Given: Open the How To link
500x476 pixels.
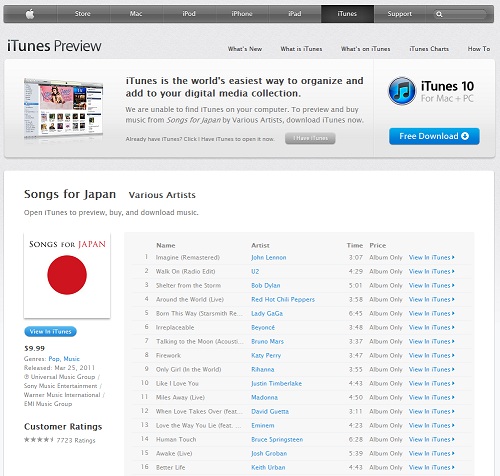Looking at the screenshot, I should (x=479, y=49).
